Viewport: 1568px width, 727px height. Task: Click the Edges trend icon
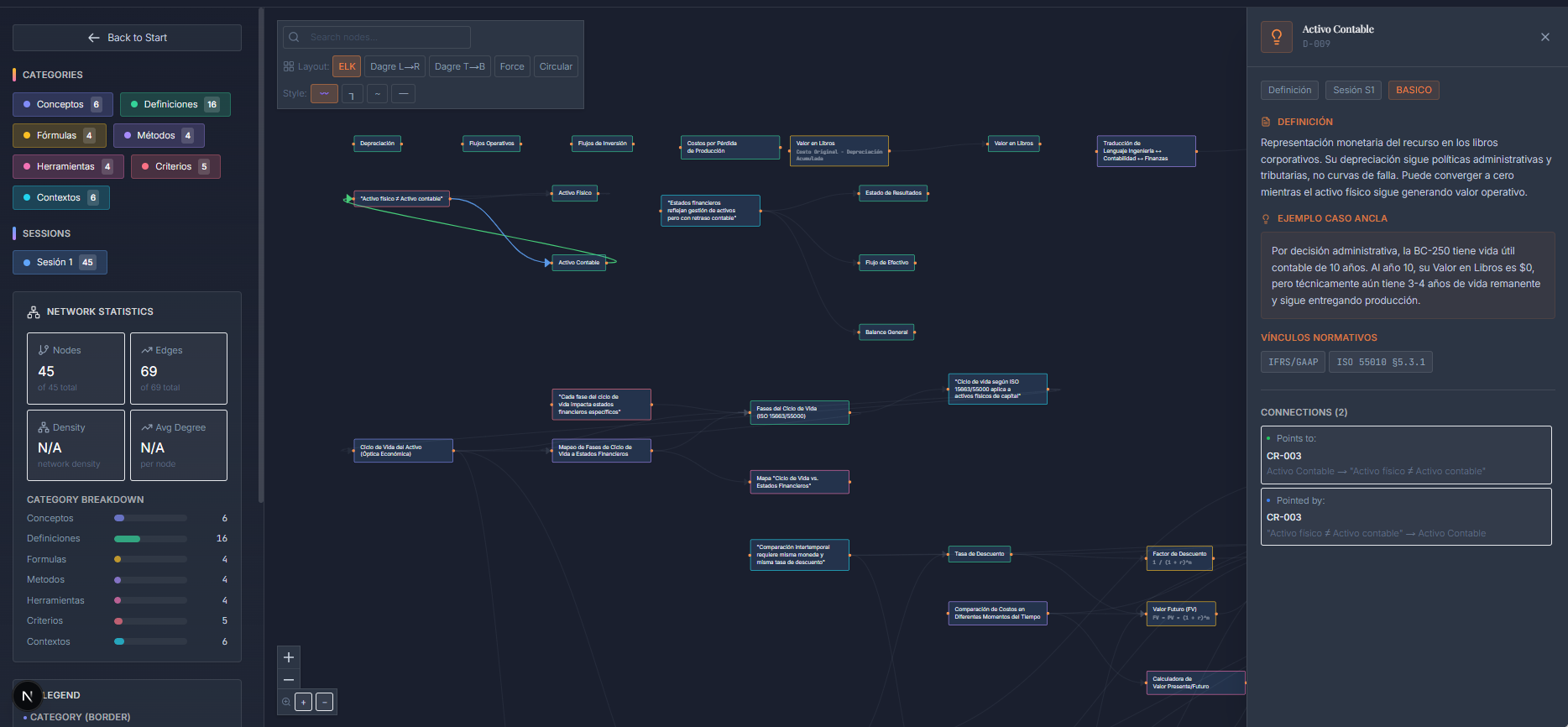(x=147, y=350)
